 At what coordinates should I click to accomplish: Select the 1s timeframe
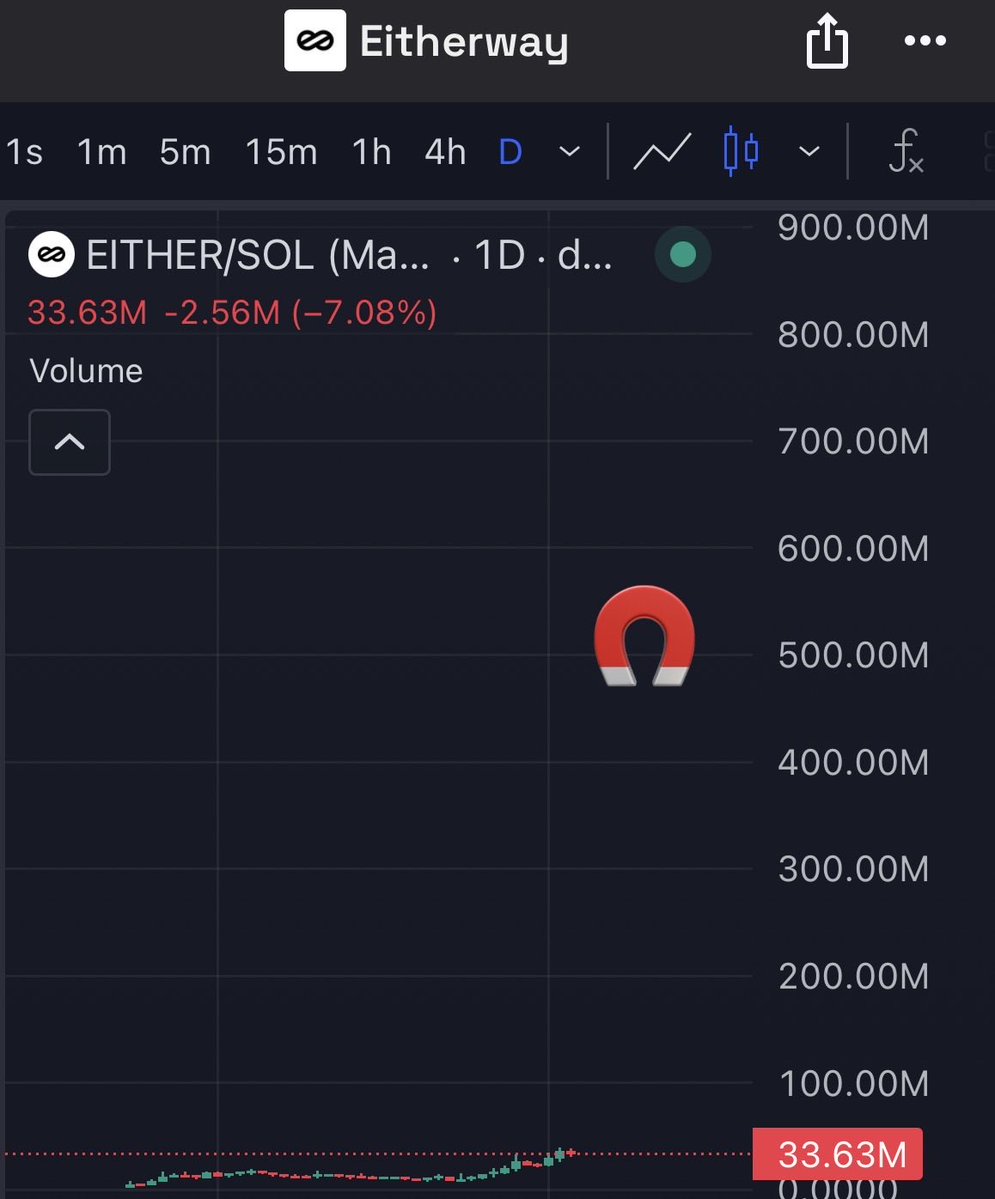(24, 151)
